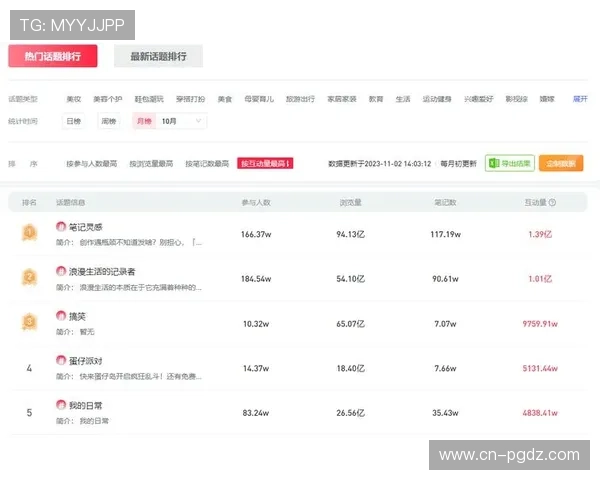The image size is (600, 480).
Task: Click the rank 3 medal badge
Action: (29, 322)
